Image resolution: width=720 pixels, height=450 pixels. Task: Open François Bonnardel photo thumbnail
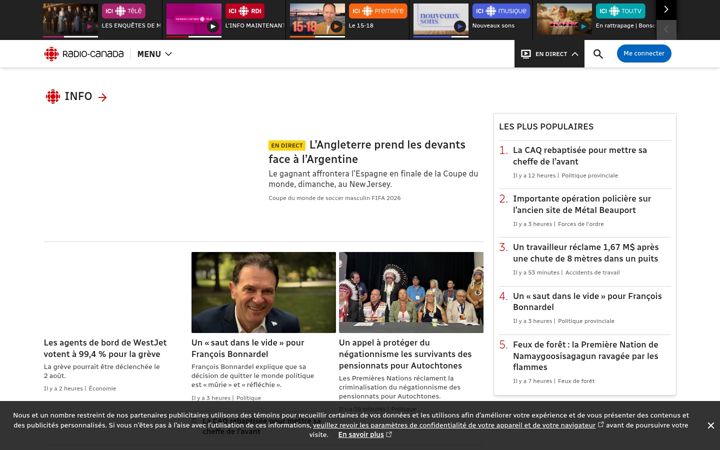264,292
